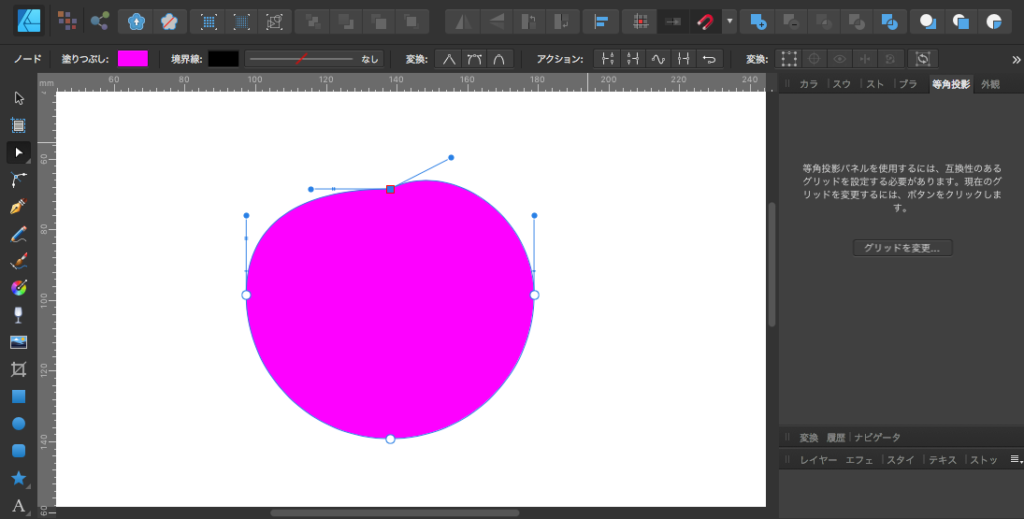
Task: Open the snapping options dropdown arrow
Action: coord(730,20)
